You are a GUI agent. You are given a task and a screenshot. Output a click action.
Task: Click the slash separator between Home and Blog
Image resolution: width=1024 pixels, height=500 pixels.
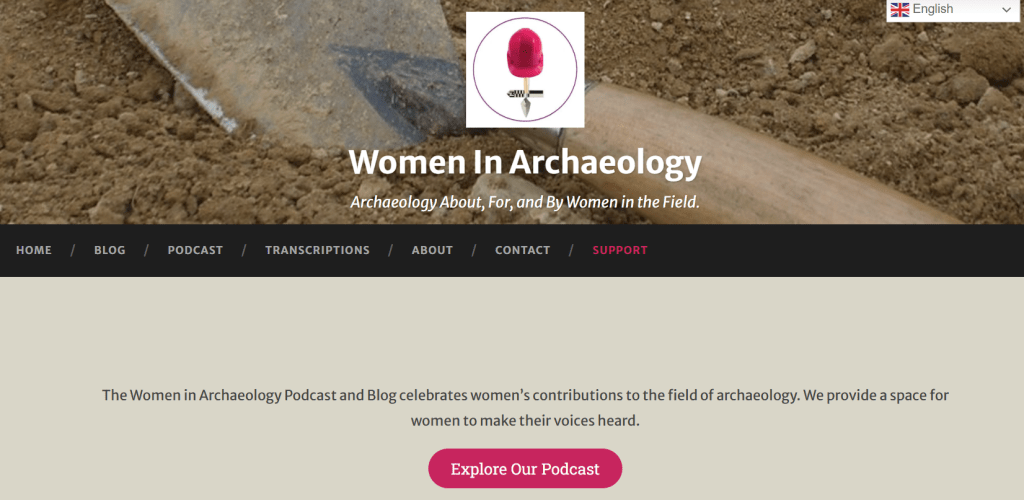coord(73,250)
